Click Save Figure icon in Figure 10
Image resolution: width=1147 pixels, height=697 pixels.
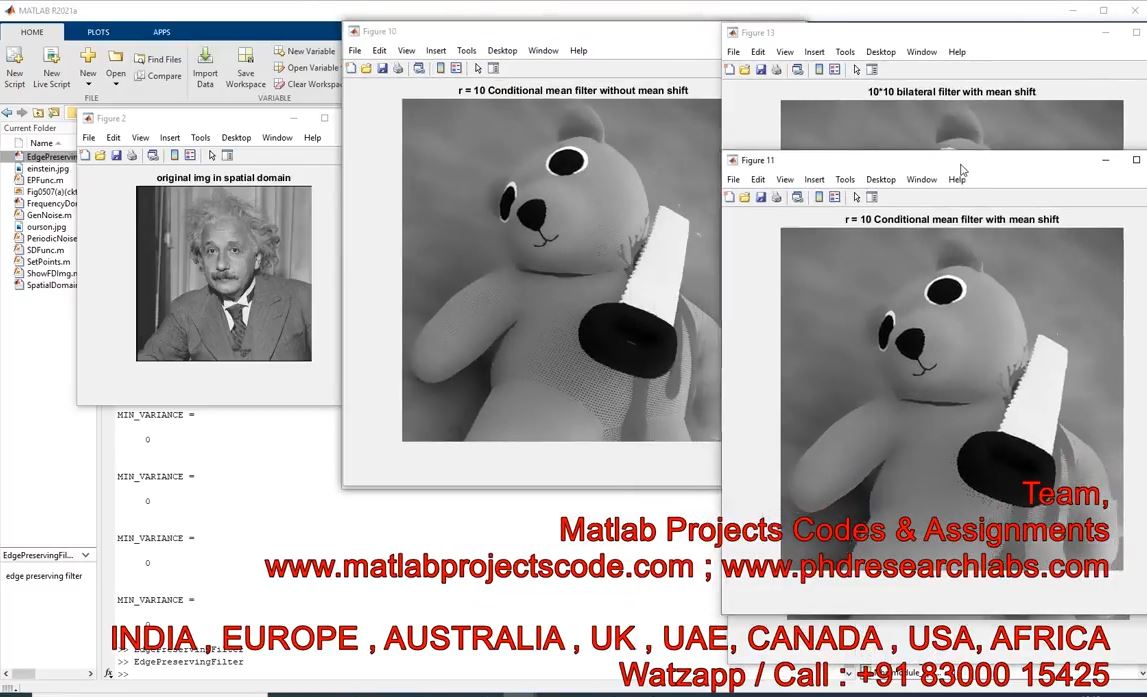point(382,69)
